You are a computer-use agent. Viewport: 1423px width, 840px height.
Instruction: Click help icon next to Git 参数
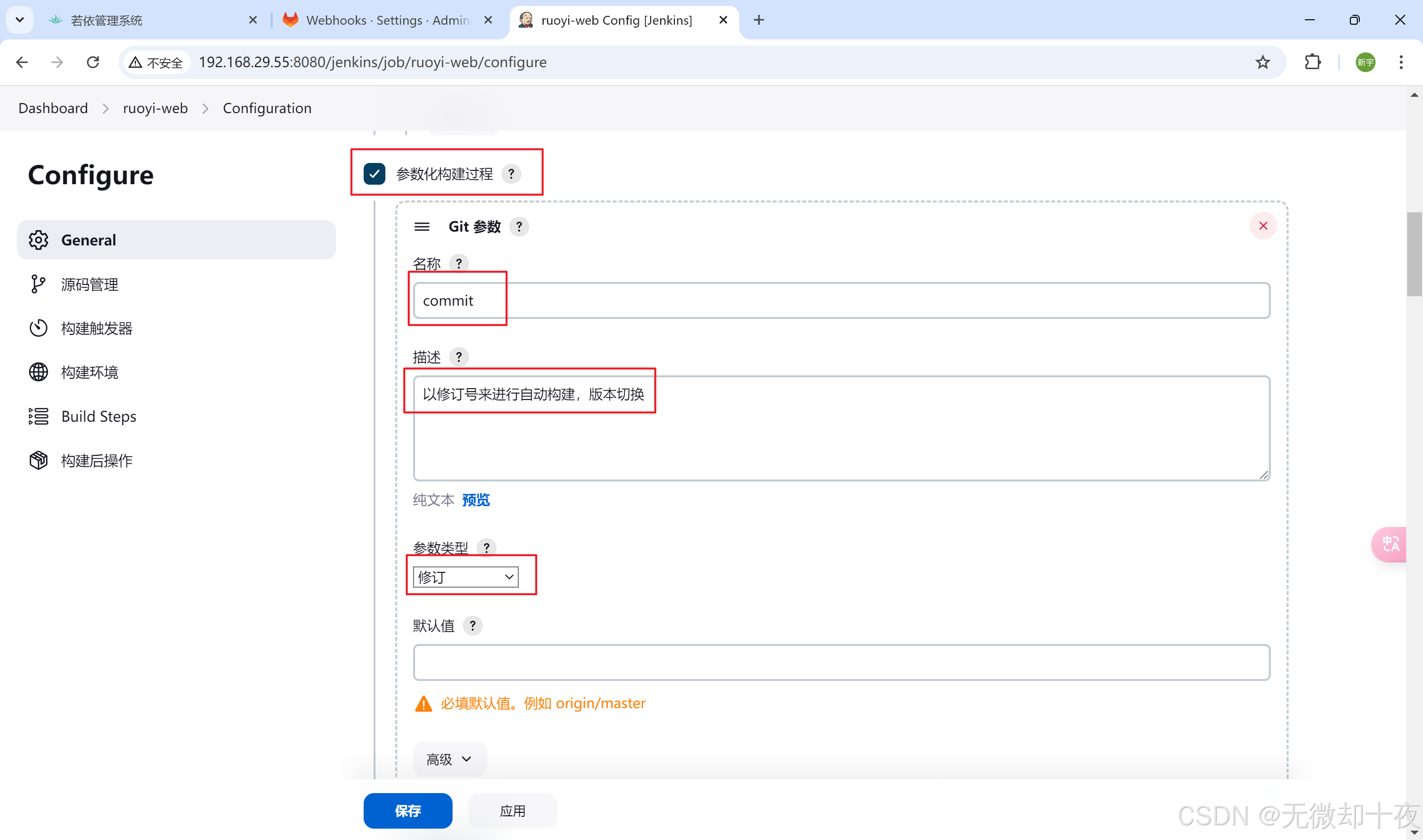[519, 227]
